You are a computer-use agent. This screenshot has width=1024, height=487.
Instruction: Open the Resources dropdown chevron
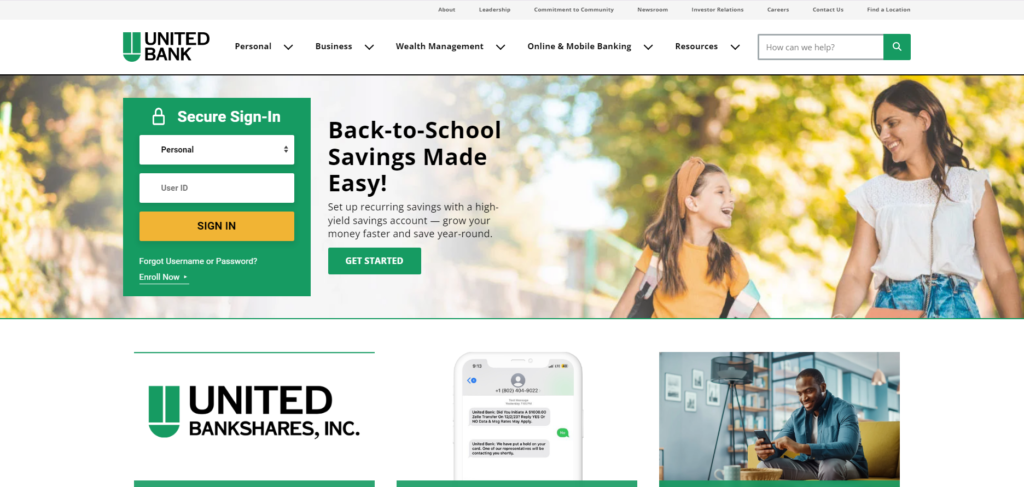[x=735, y=47]
